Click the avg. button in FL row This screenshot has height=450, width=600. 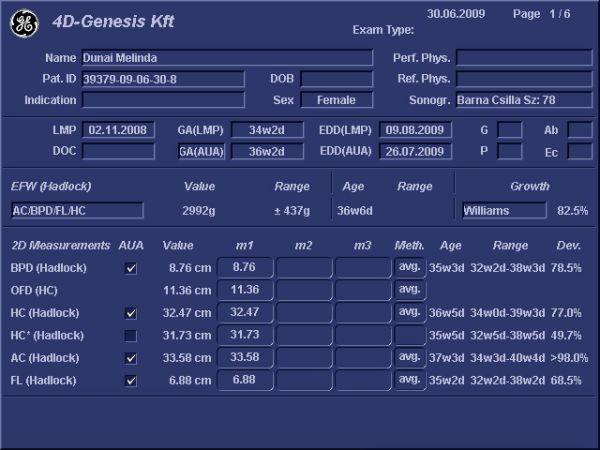(410, 380)
